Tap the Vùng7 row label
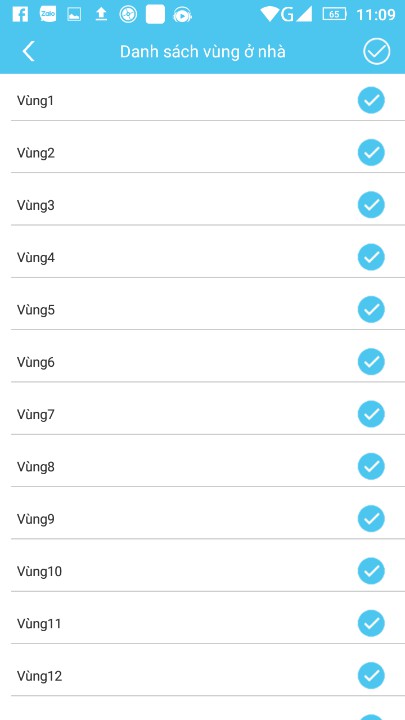 coord(36,415)
